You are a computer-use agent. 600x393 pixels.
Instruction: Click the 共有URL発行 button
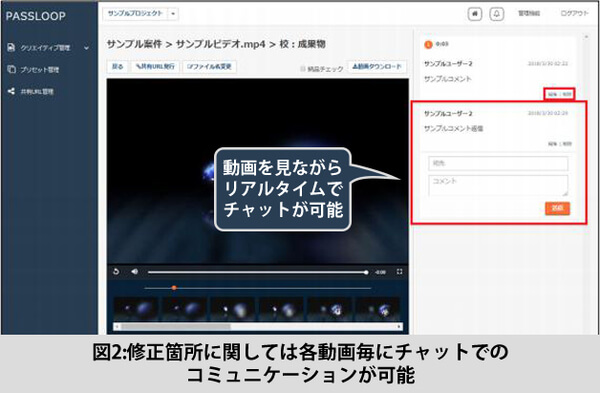155,67
